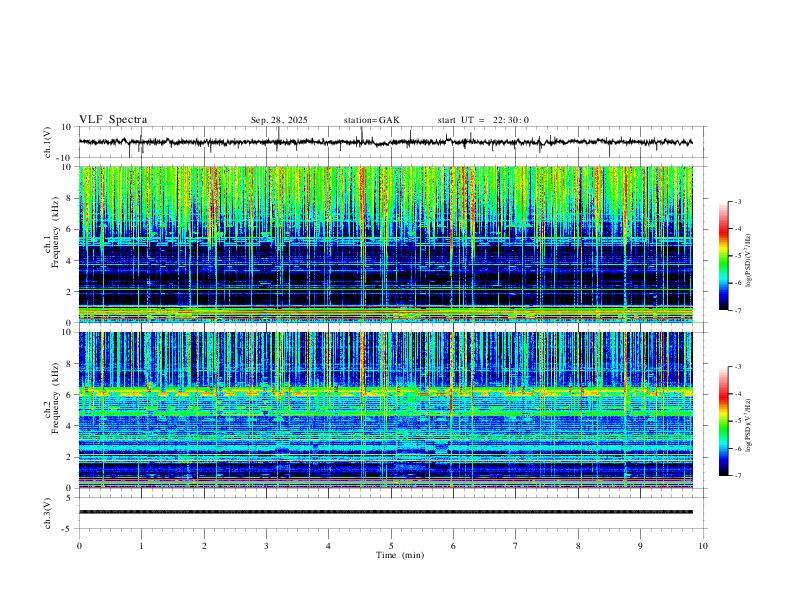This screenshot has width=792, height=612.
Task: Click the yellow-red 6 kHz band in ch.2
Action: coord(385,391)
